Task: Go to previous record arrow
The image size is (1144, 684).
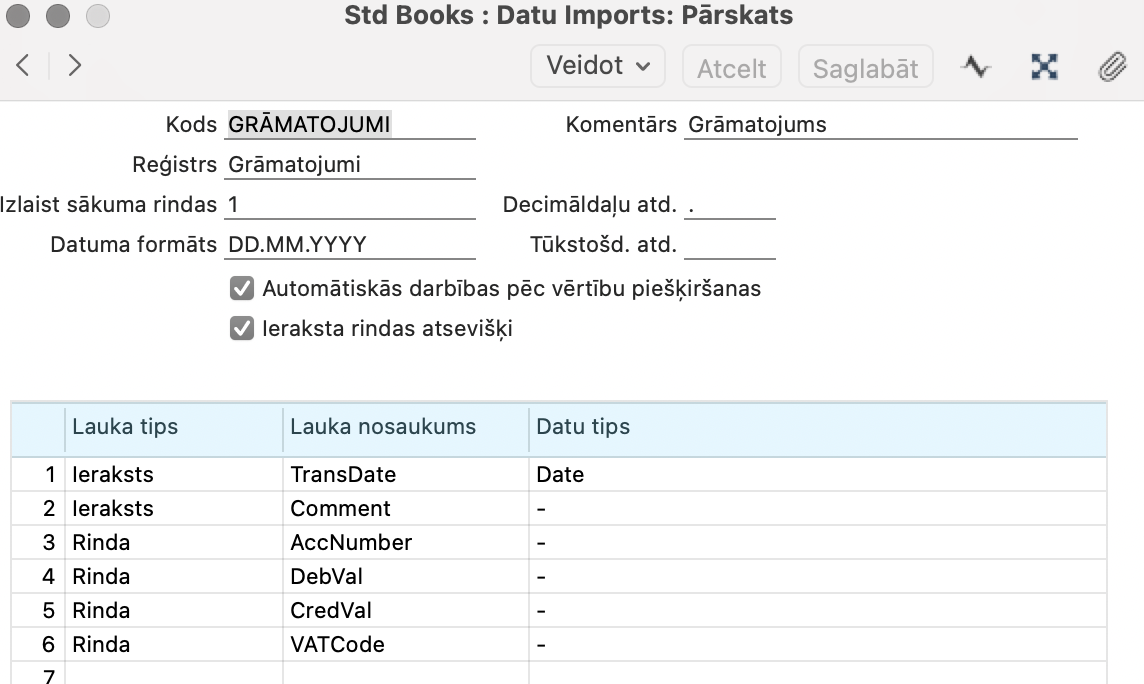Action: [23, 66]
